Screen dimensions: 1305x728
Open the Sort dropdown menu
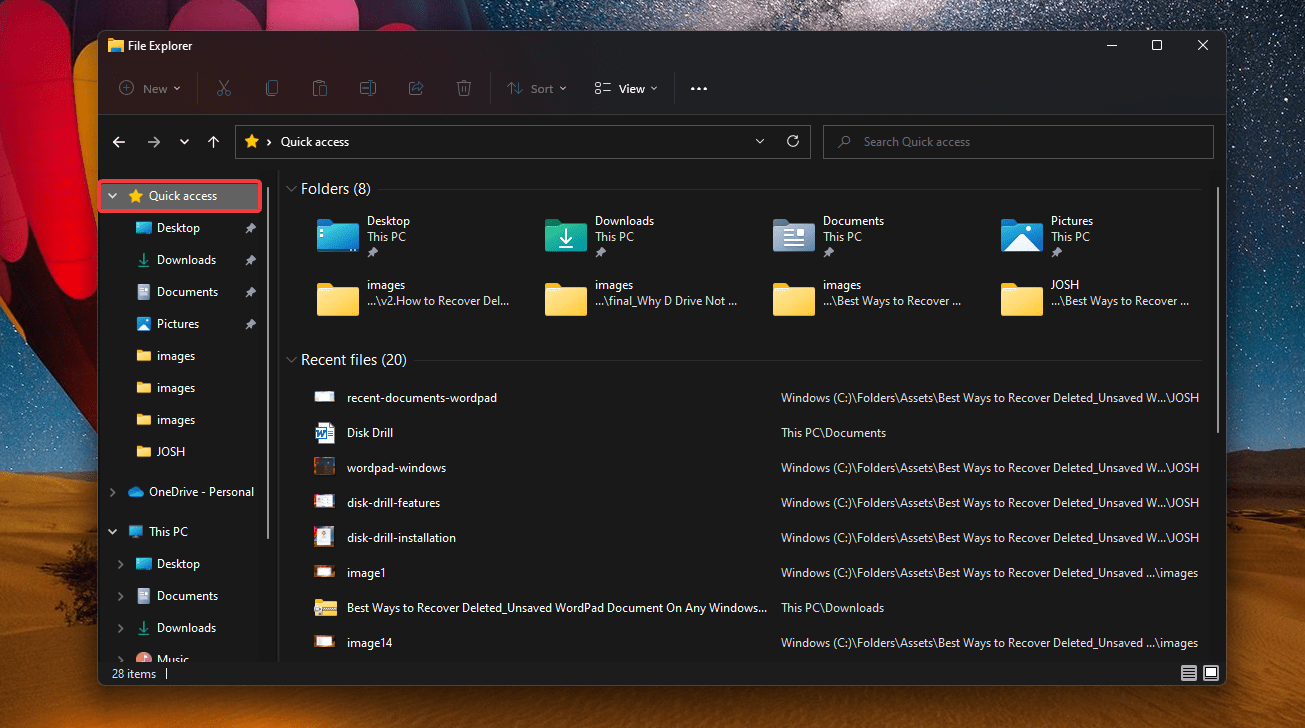(x=537, y=88)
